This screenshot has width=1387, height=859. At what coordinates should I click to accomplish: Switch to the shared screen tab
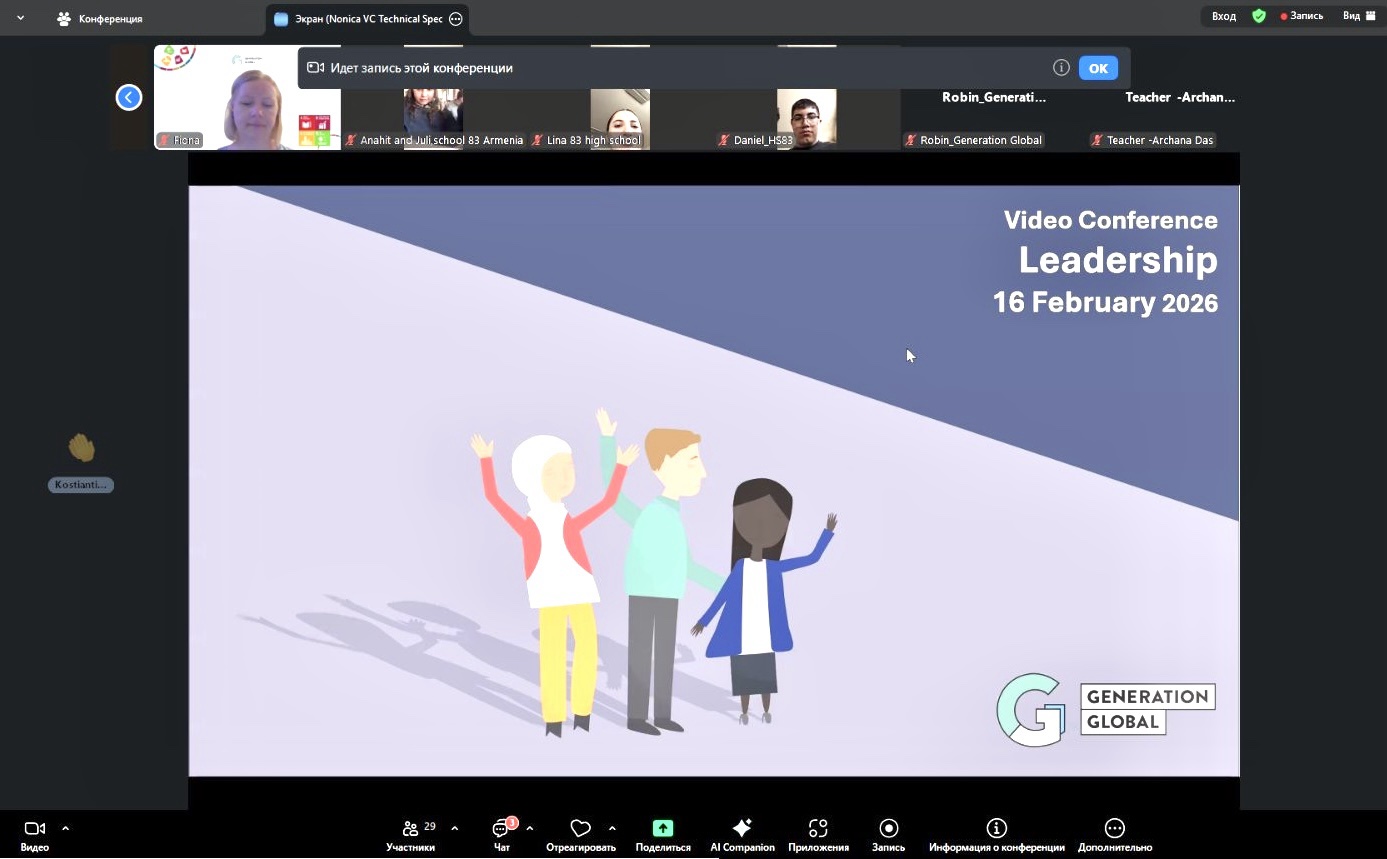pyautogui.click(x=367, y=19)
